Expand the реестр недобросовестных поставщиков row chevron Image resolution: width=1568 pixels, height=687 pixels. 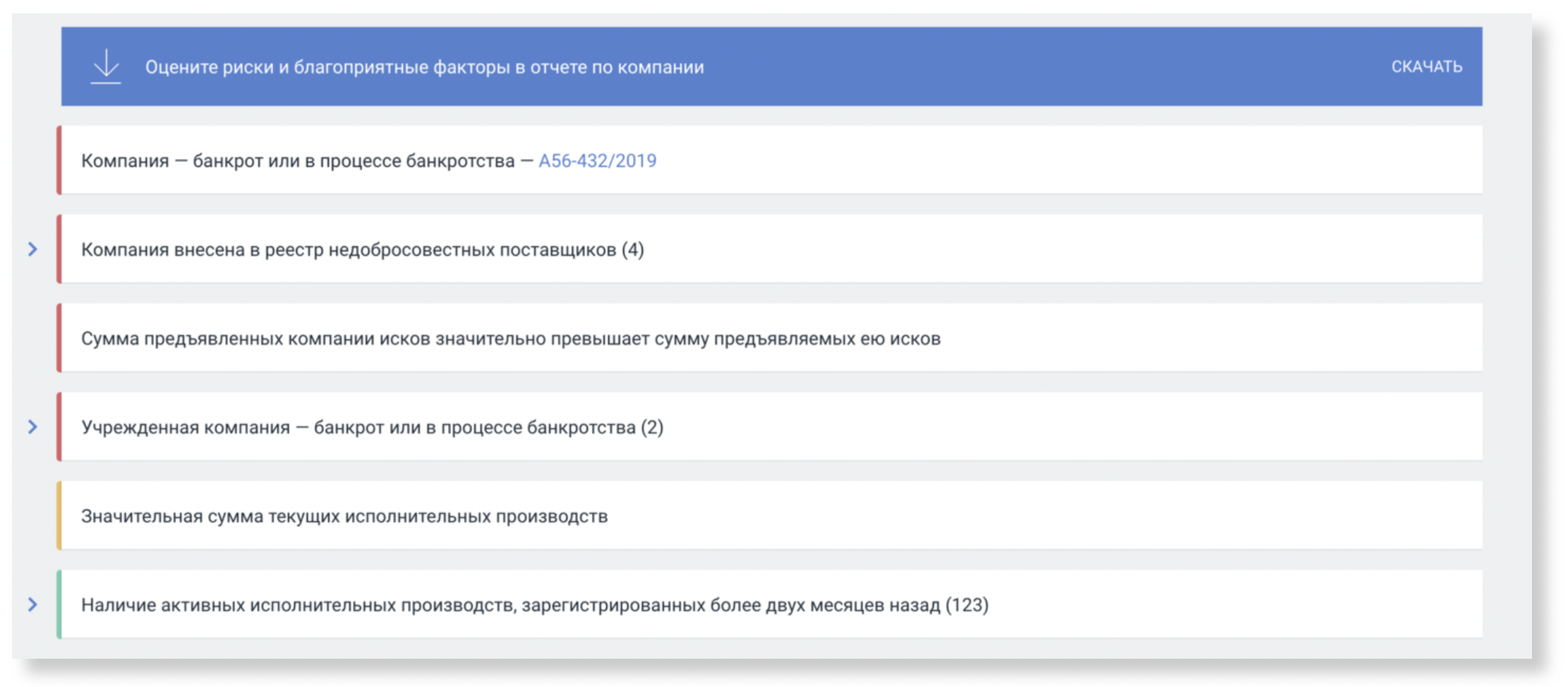[x=32, y=249]
